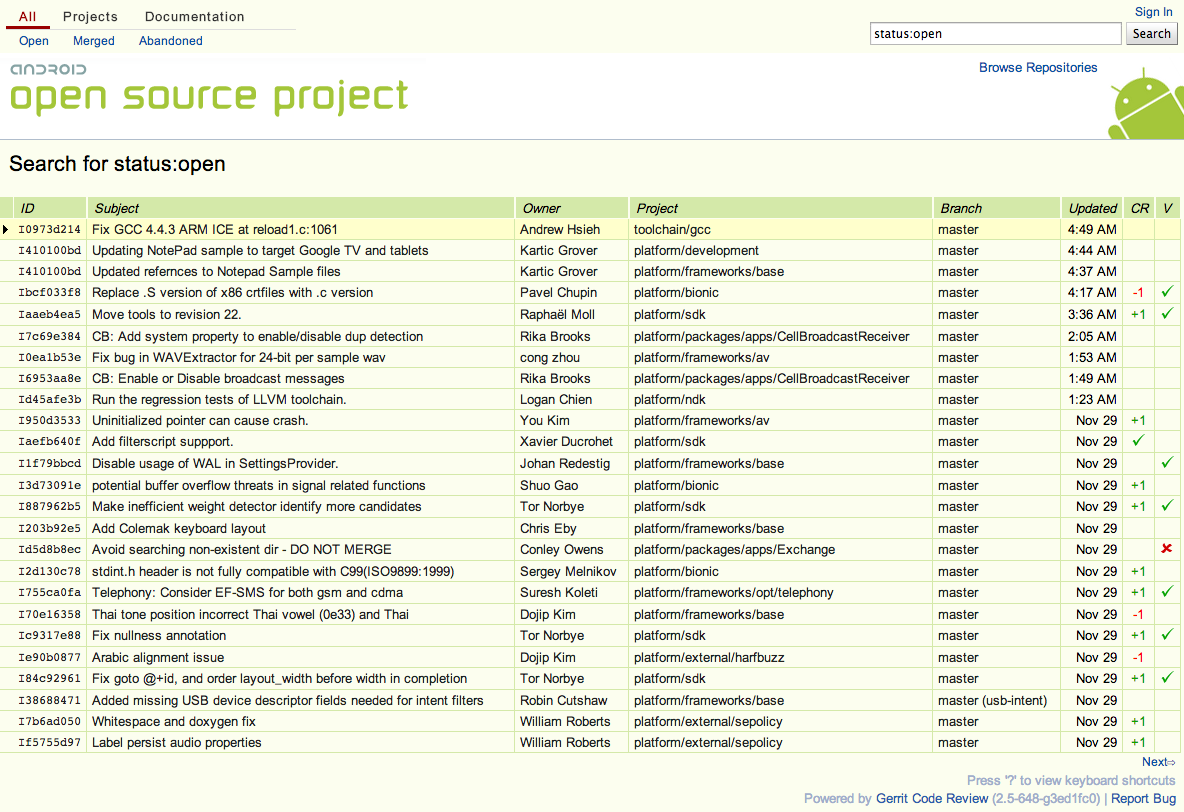The image size is (1184, 812).
Task: Open Browse Repositories link
Action: (1037, 68)
